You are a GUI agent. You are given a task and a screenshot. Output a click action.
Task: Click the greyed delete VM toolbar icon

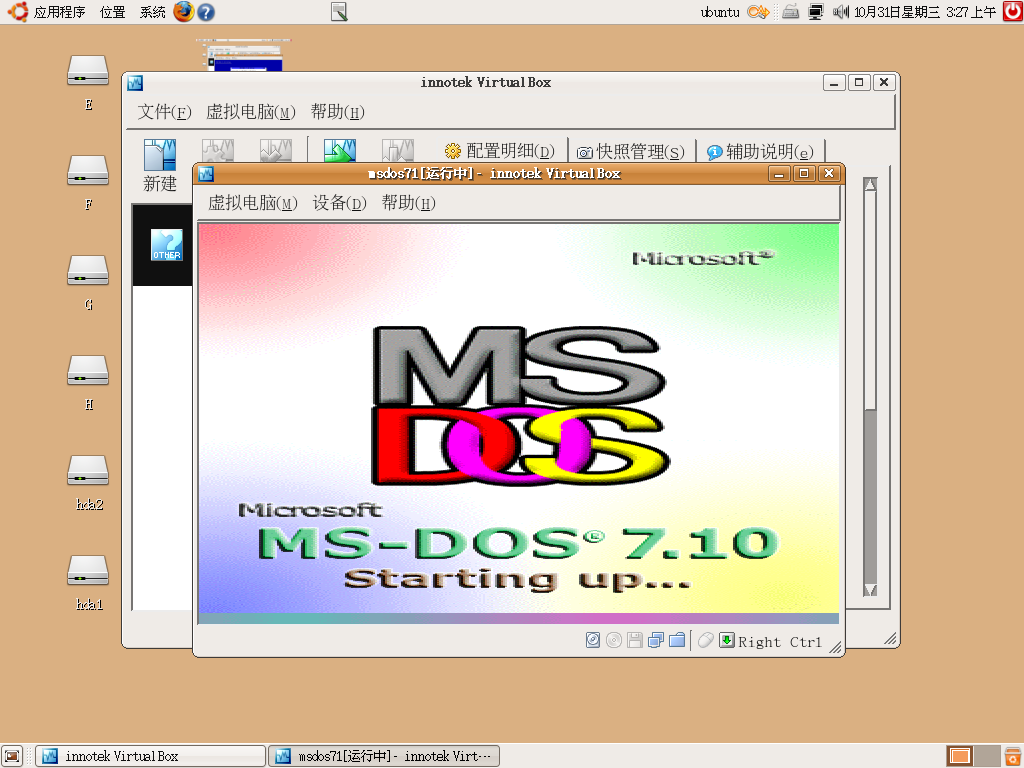(x=276, y=150)
